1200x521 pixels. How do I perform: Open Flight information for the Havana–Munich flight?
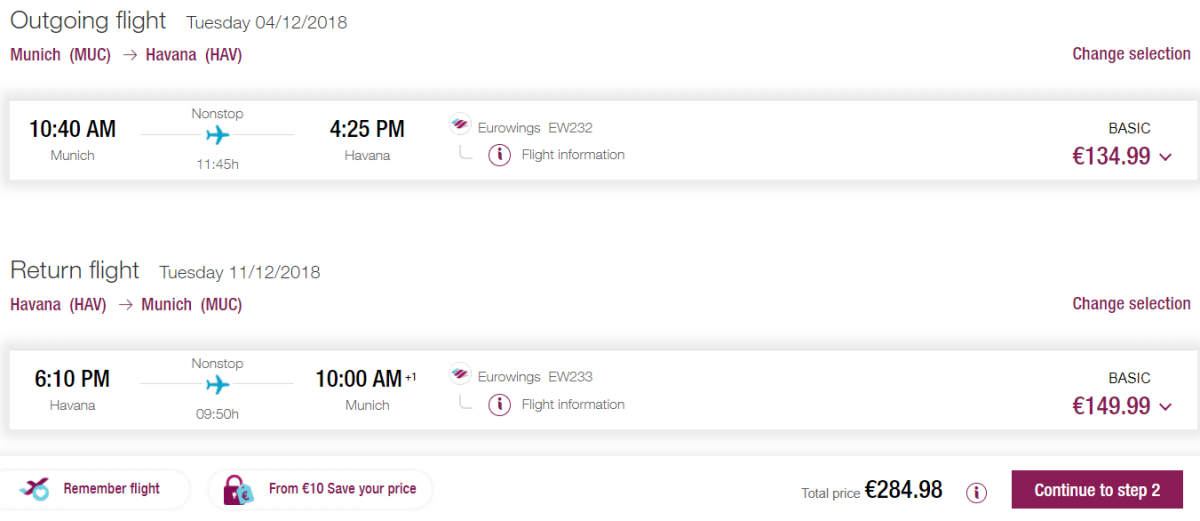click(x=573, y=405)
